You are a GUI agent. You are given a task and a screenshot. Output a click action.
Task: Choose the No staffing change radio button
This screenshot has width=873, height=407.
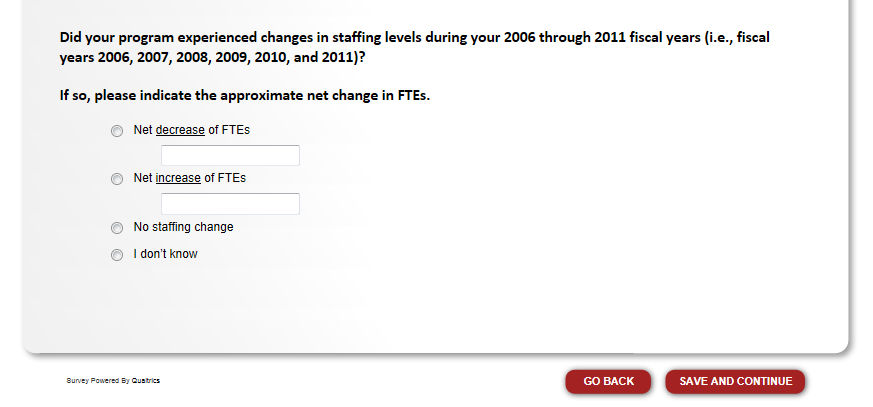[117, 228]
